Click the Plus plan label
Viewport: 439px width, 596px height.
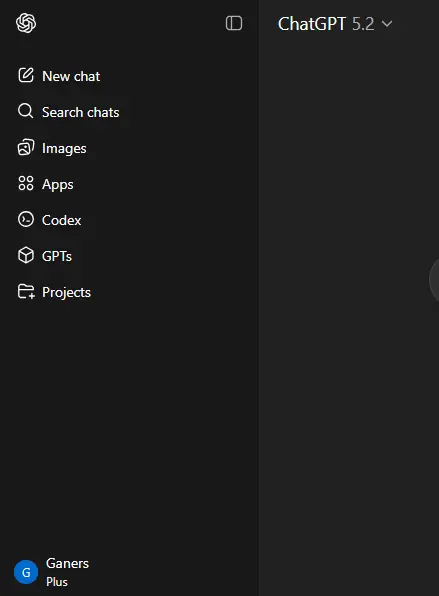tap(57, 582)
